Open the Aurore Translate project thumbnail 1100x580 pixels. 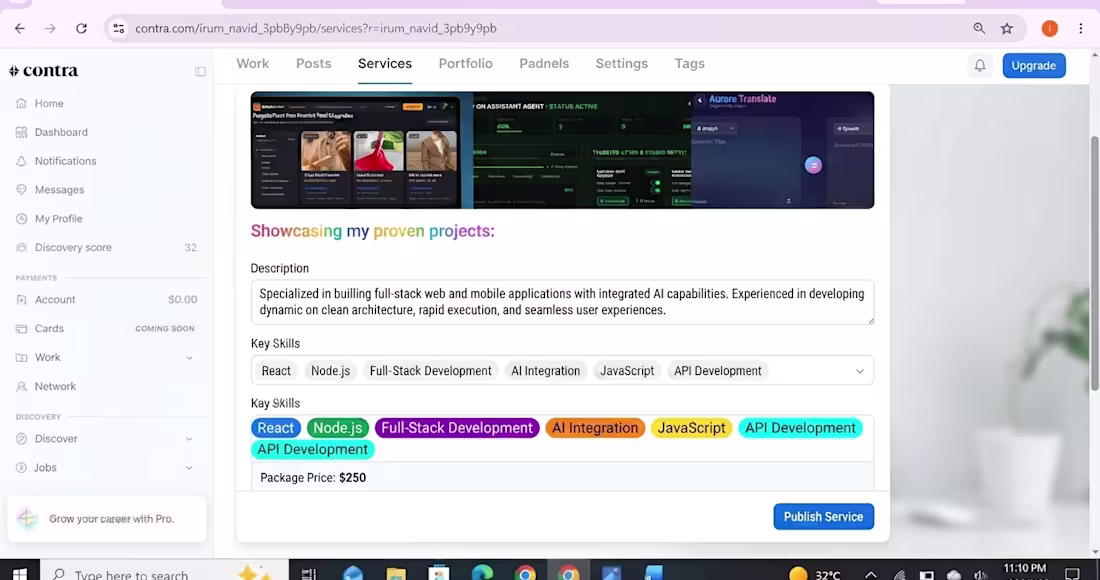coord(782,150)
